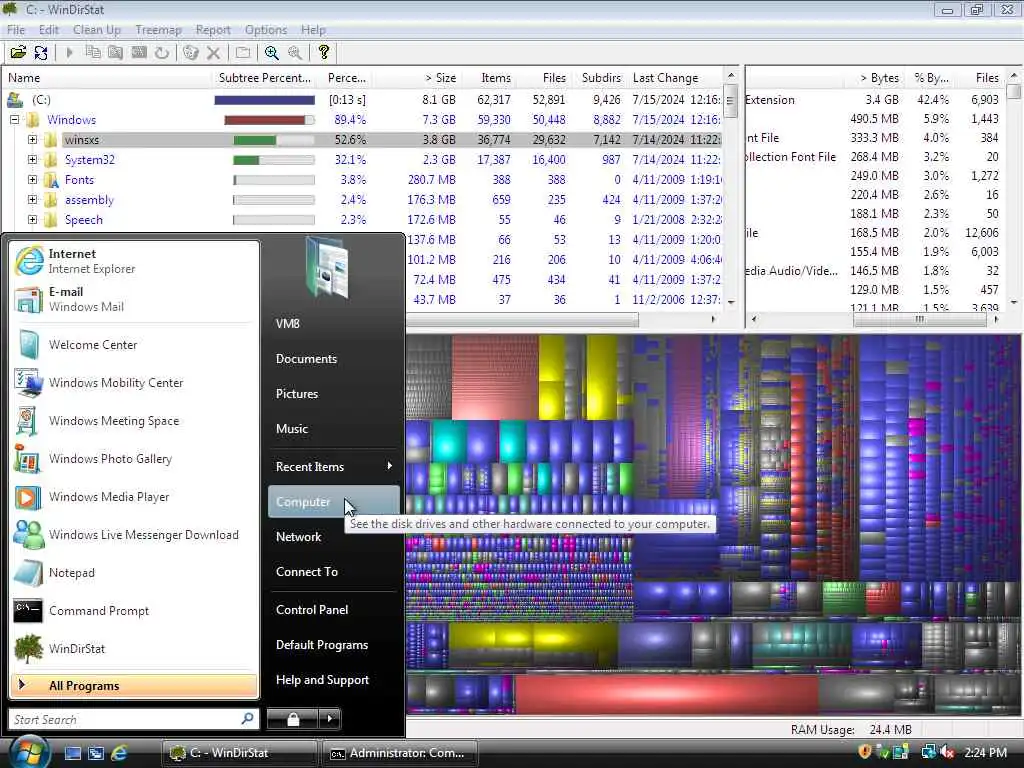Open Network from Start menu

point(333,537)
